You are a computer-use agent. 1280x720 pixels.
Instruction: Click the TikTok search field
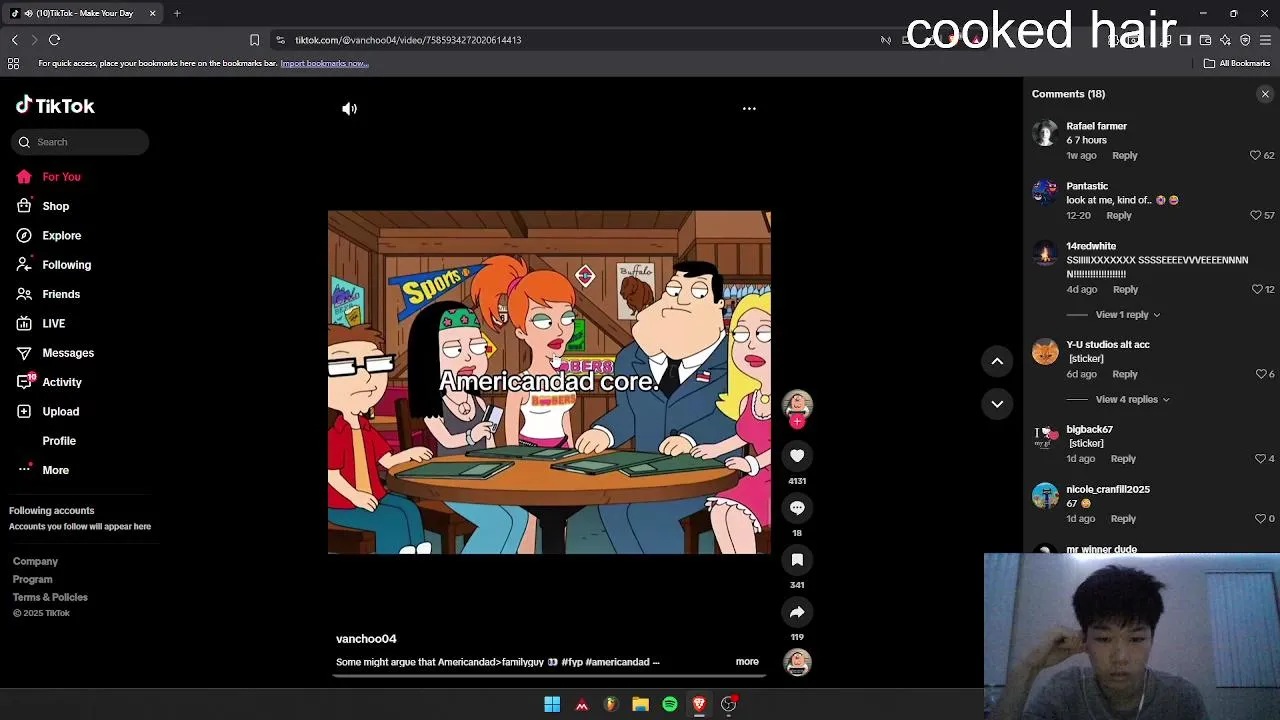point(80,142)
